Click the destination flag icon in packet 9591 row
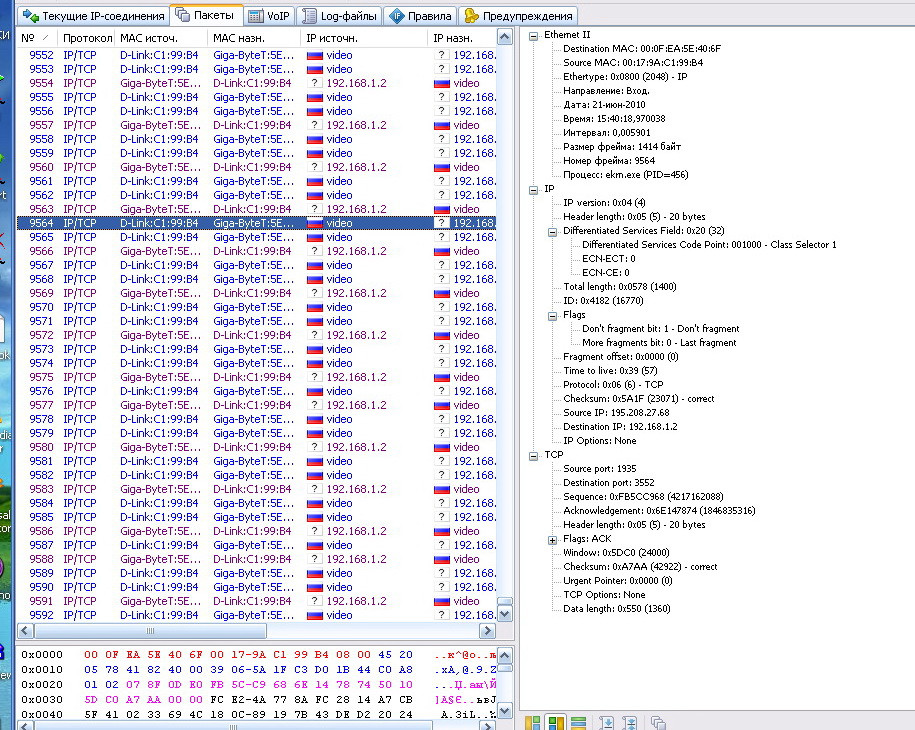 point(442,602)
